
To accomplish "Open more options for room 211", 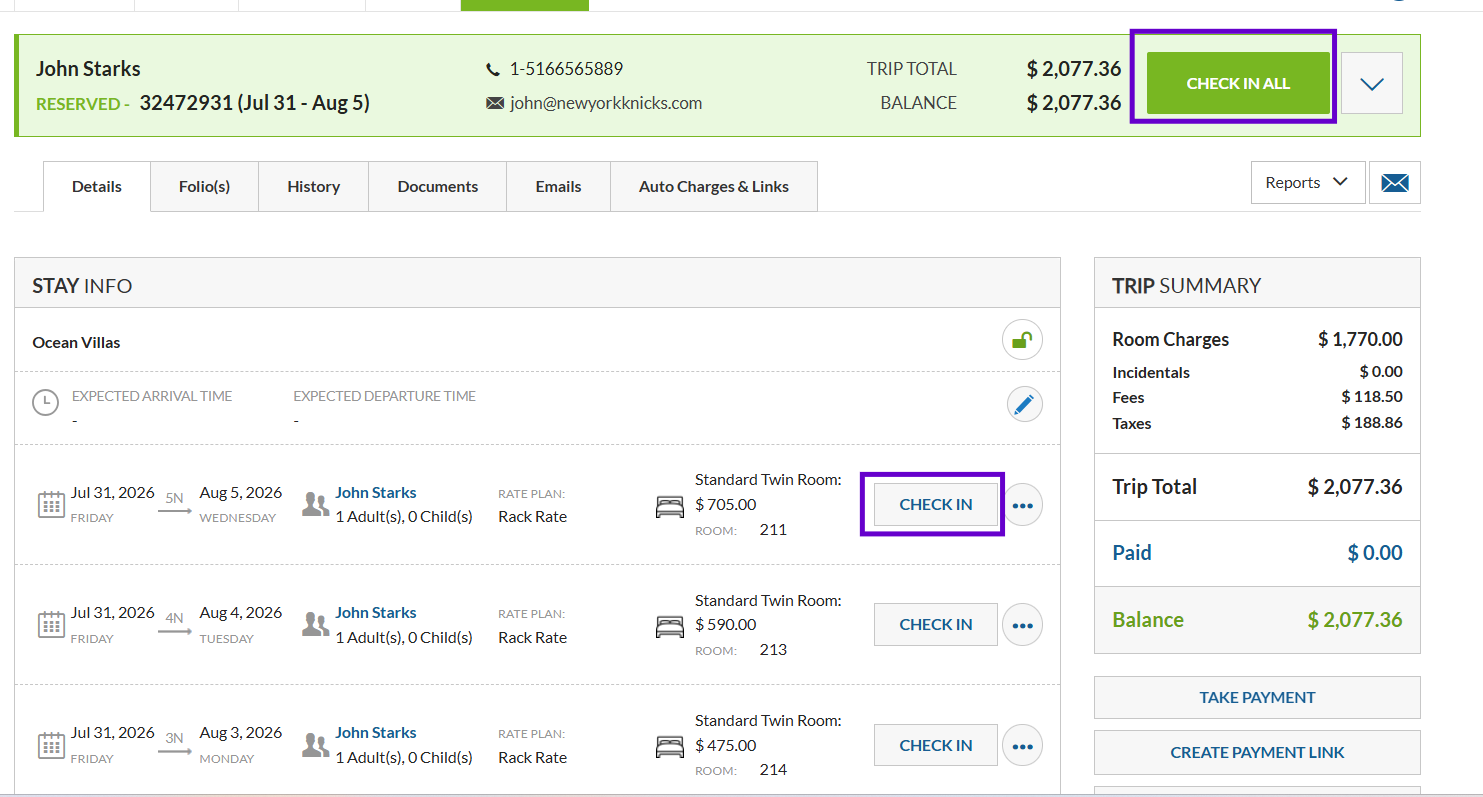I will (x=1022, y=505).
